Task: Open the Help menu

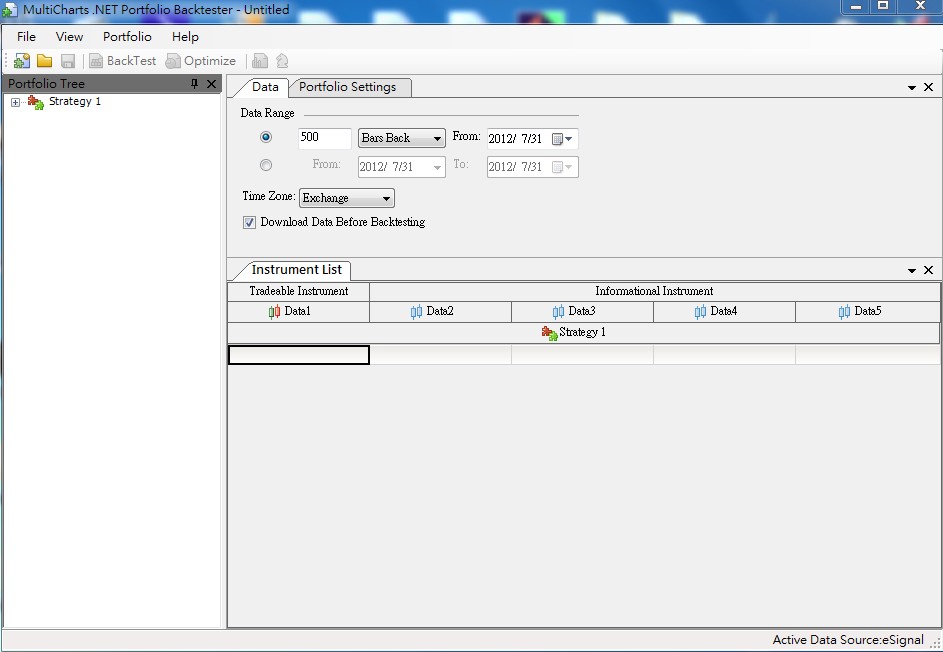Action: 185,37
